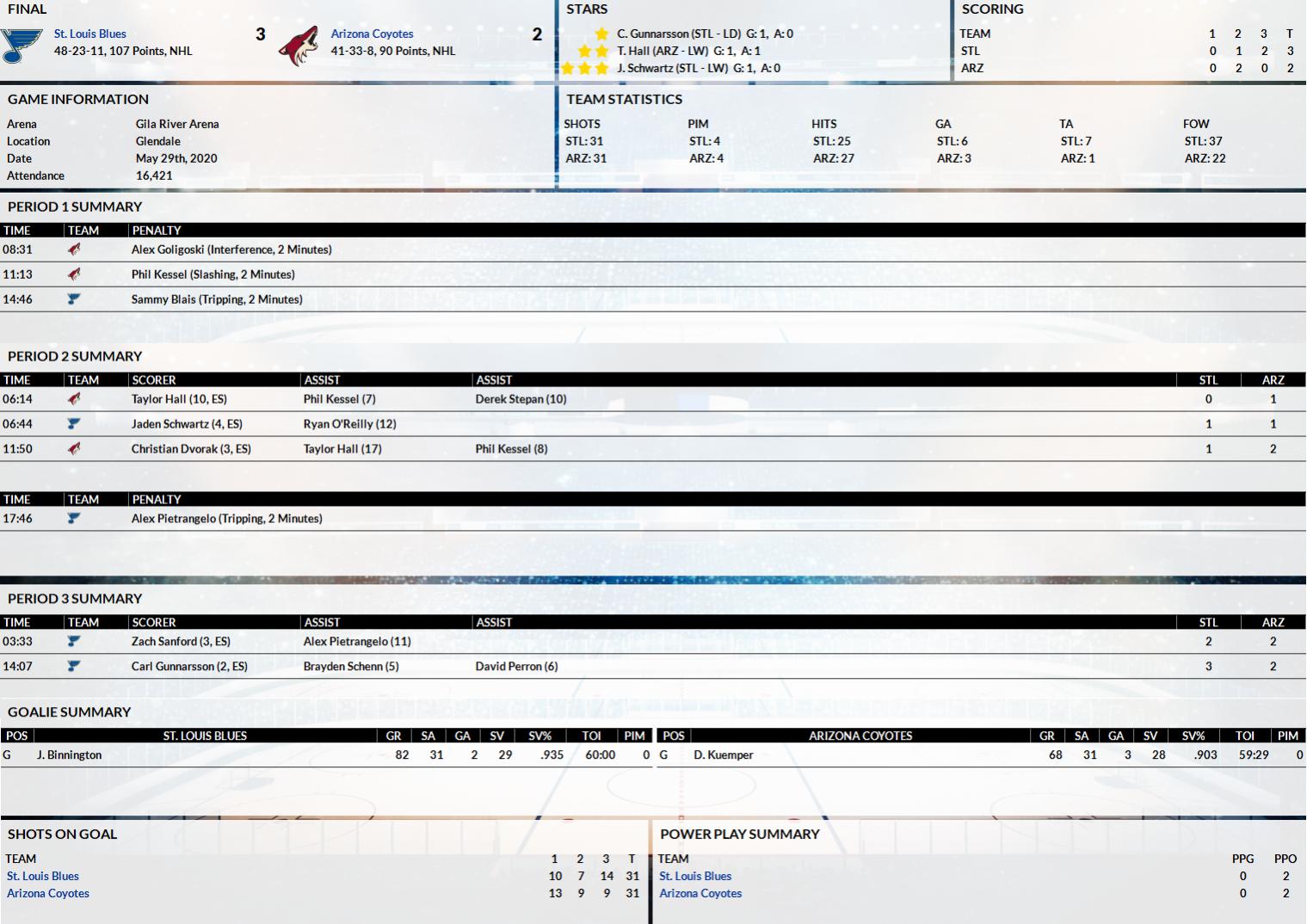Click Kuemper's 59:29 time on ice
The height and width of the screenshot is (924, 1307).
1254,755
